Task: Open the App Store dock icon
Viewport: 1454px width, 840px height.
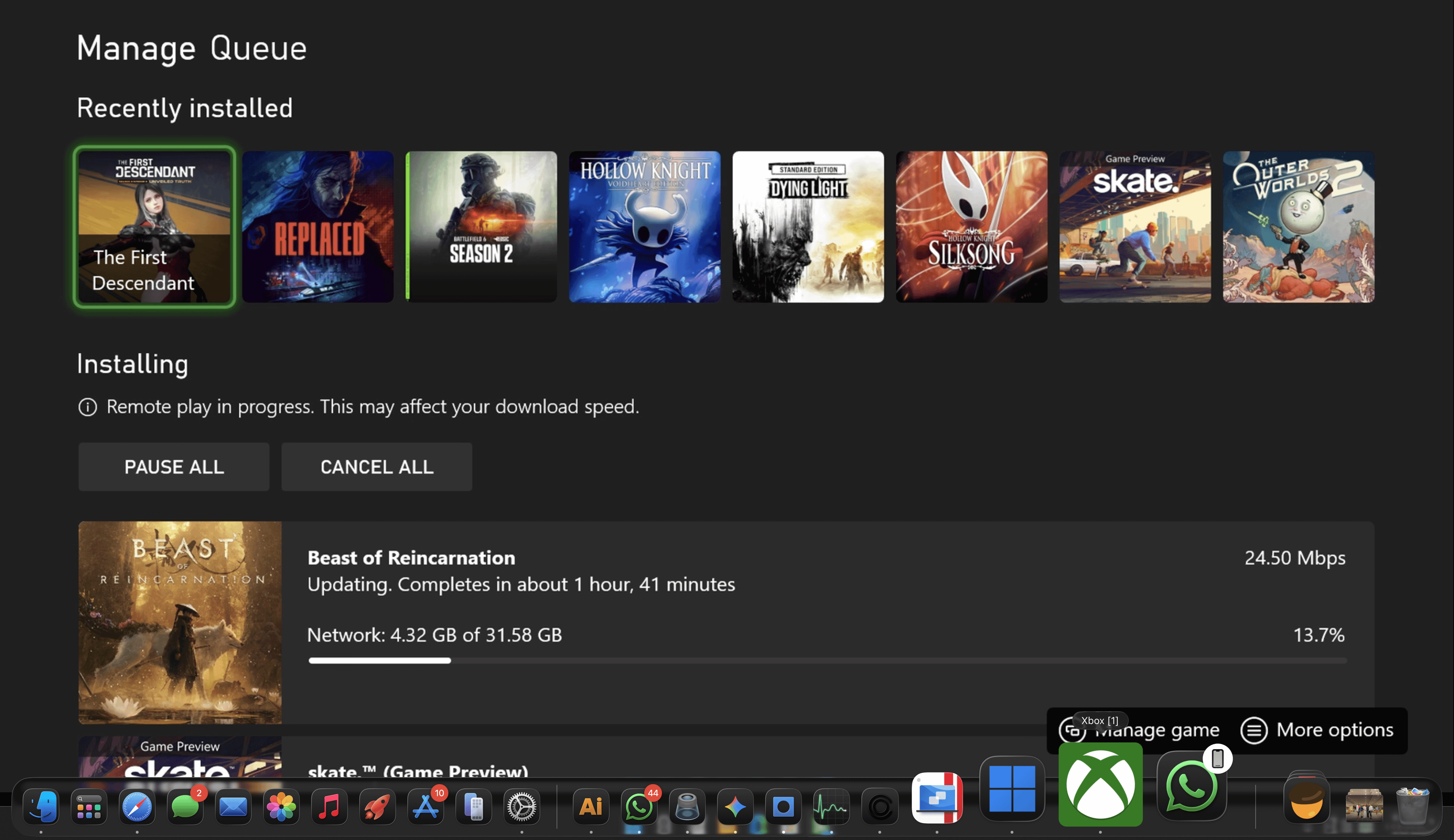Action: [x=425, y=806]
